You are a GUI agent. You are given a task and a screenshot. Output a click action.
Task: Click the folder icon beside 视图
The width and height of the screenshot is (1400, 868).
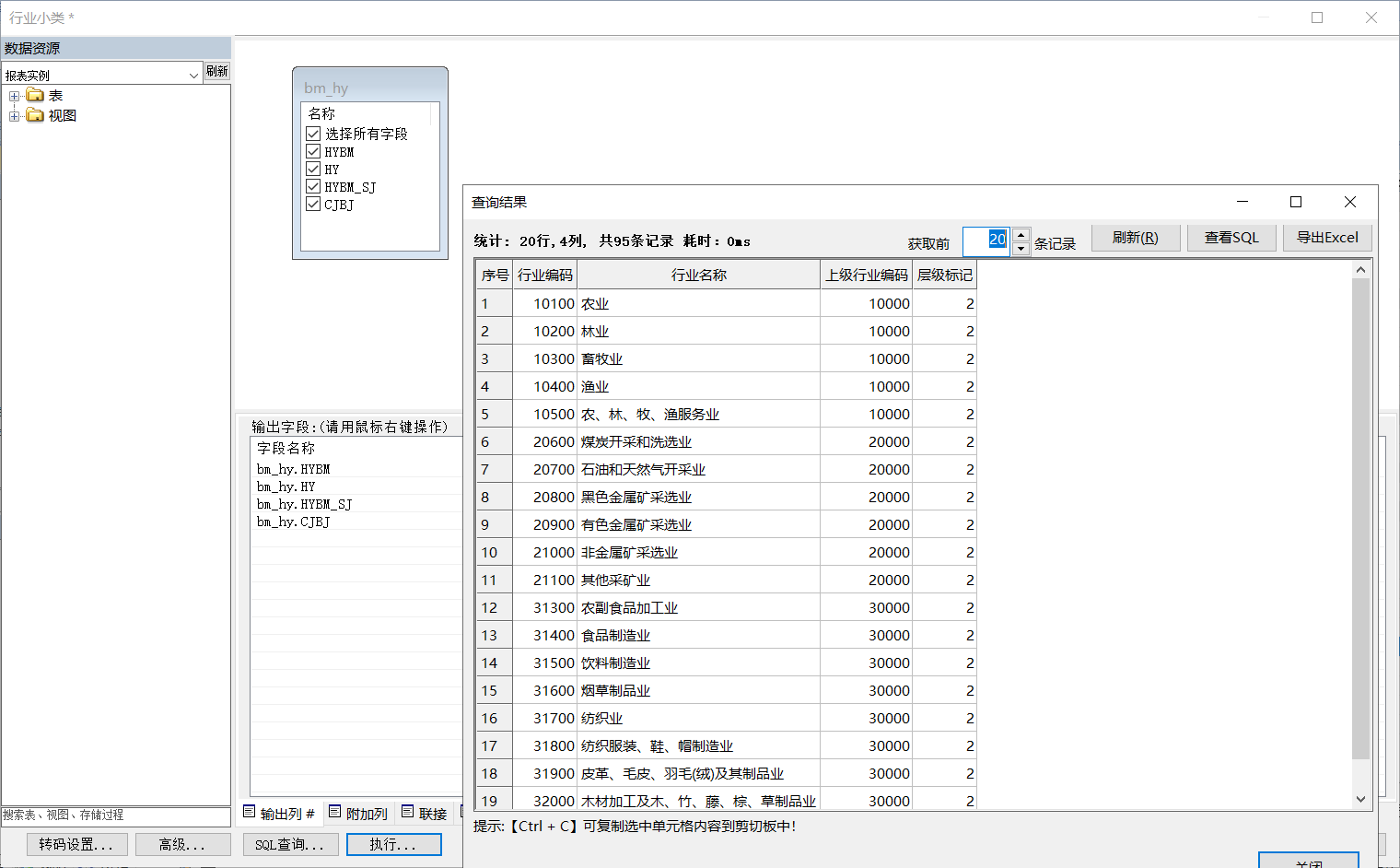[35, 115]
